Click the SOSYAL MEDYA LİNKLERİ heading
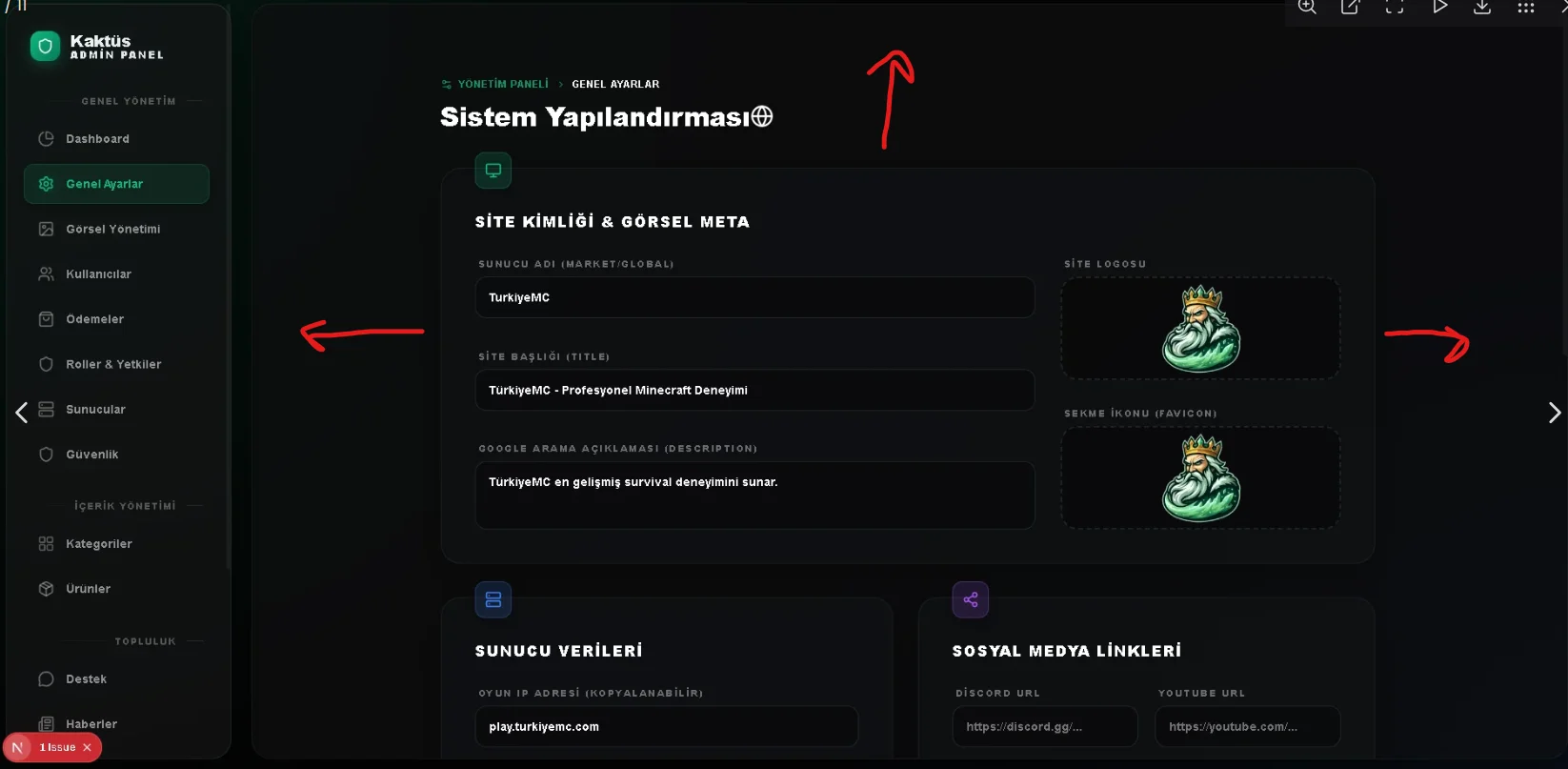The image size is (1568, 769). click(1067, 651)
